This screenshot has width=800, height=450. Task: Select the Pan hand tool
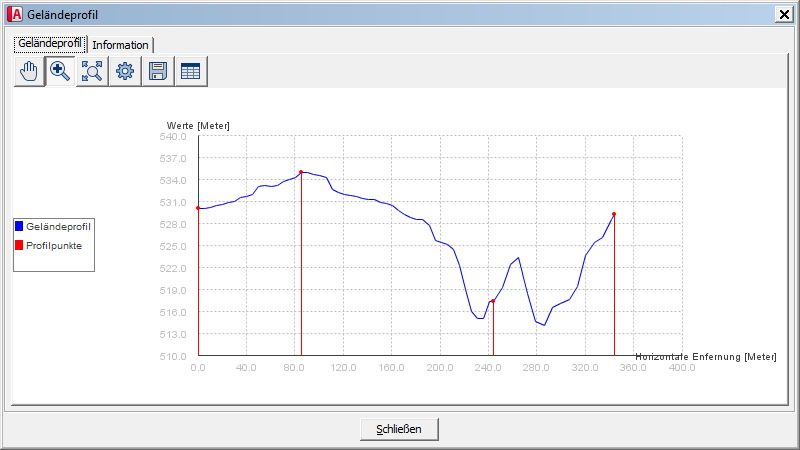[30, 71]
